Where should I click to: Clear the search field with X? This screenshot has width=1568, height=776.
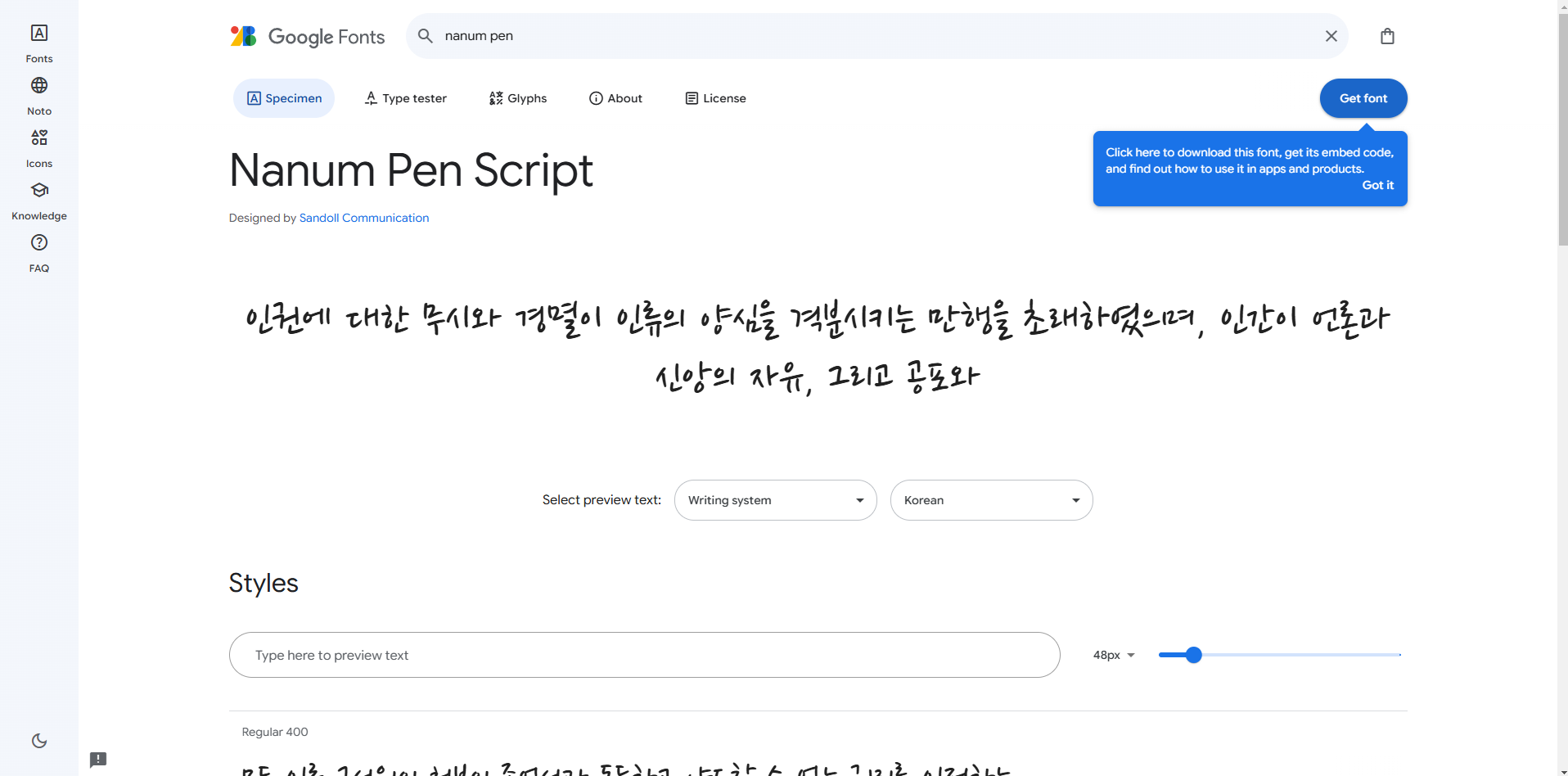point(1331,36)
